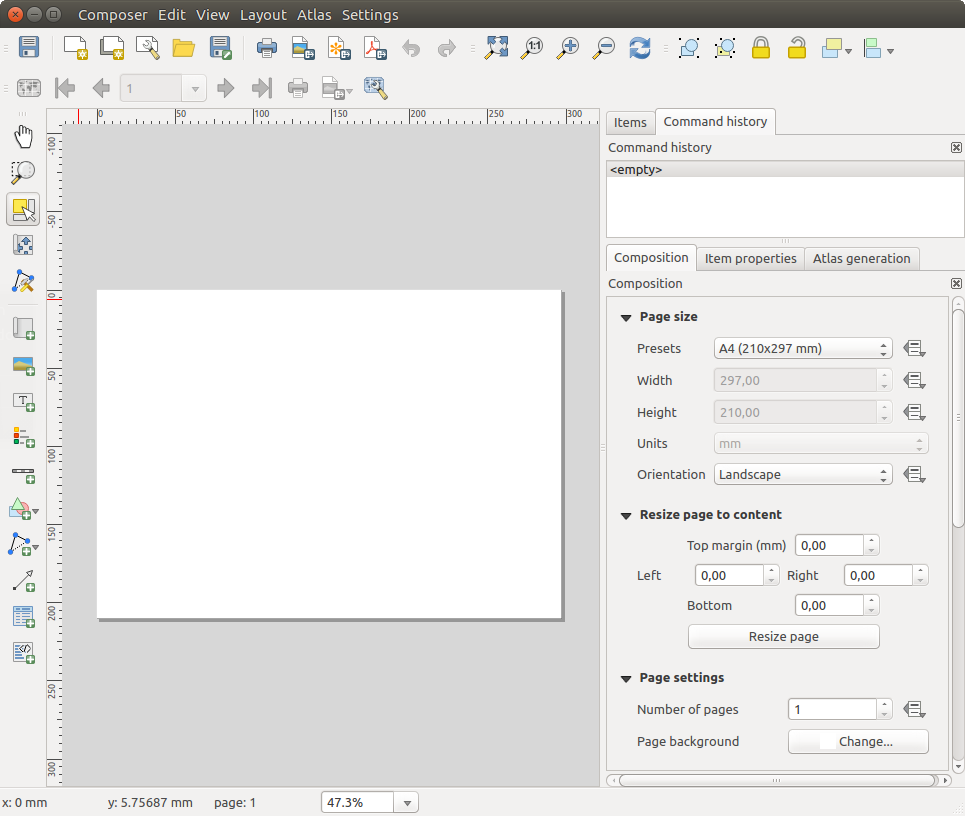
Task: Open the zoom percentage dropdown in the status bar
Action: point(407,802)
